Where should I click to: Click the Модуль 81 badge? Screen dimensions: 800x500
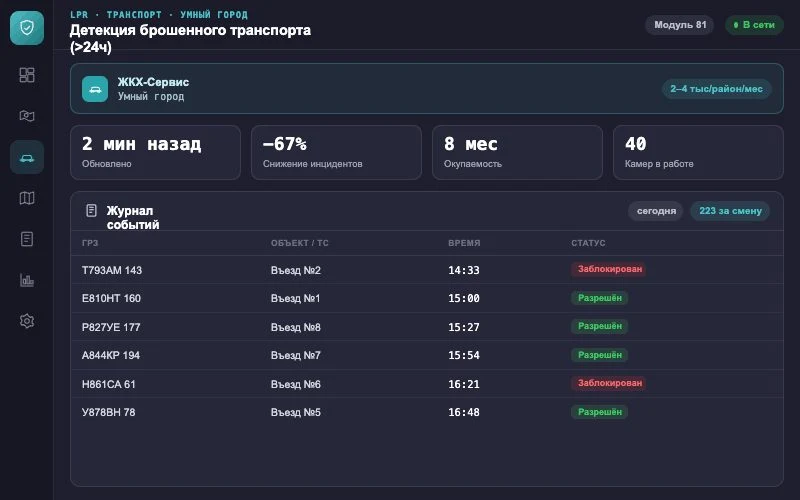680,24
